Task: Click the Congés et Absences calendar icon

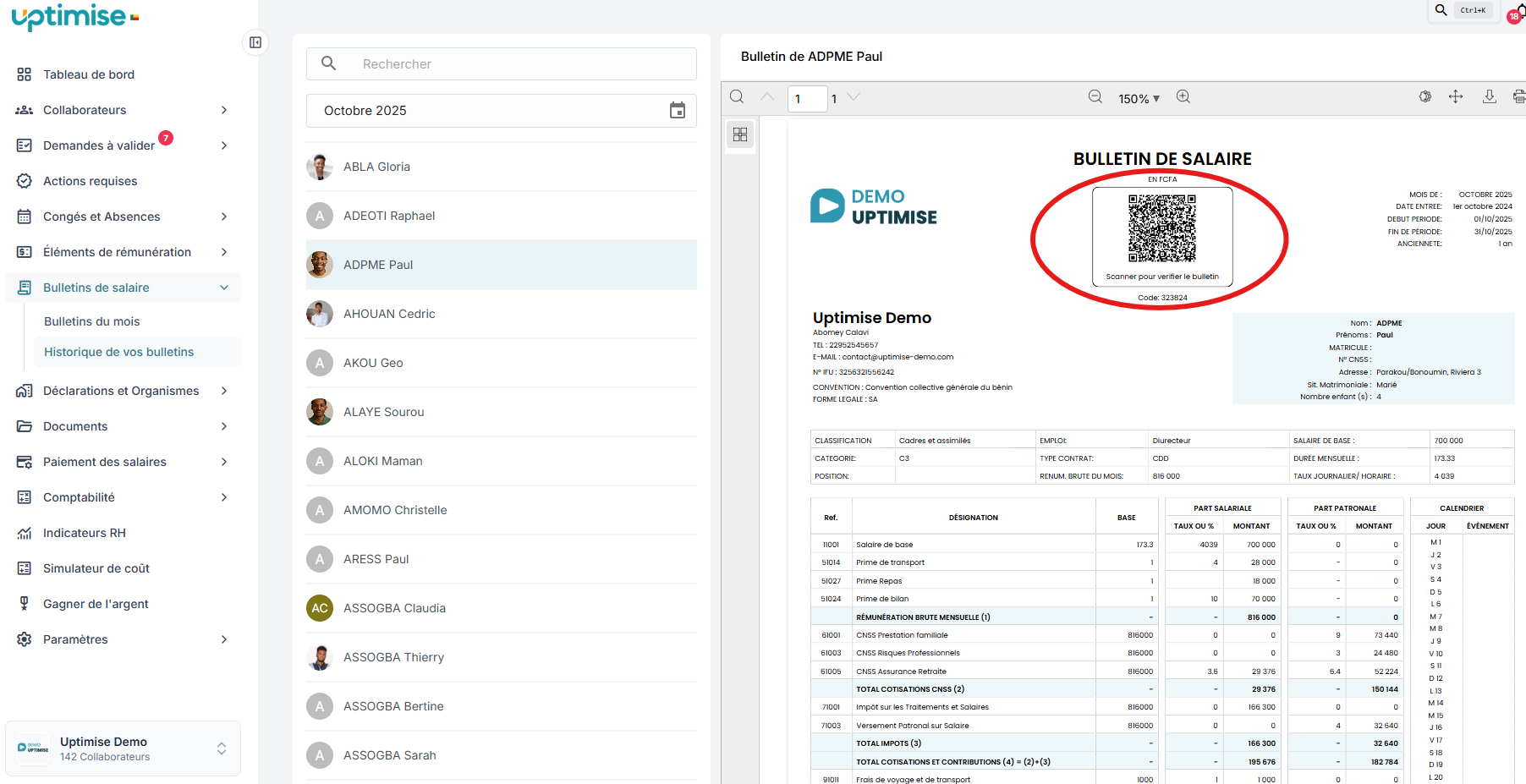Action: pos(25,217)
